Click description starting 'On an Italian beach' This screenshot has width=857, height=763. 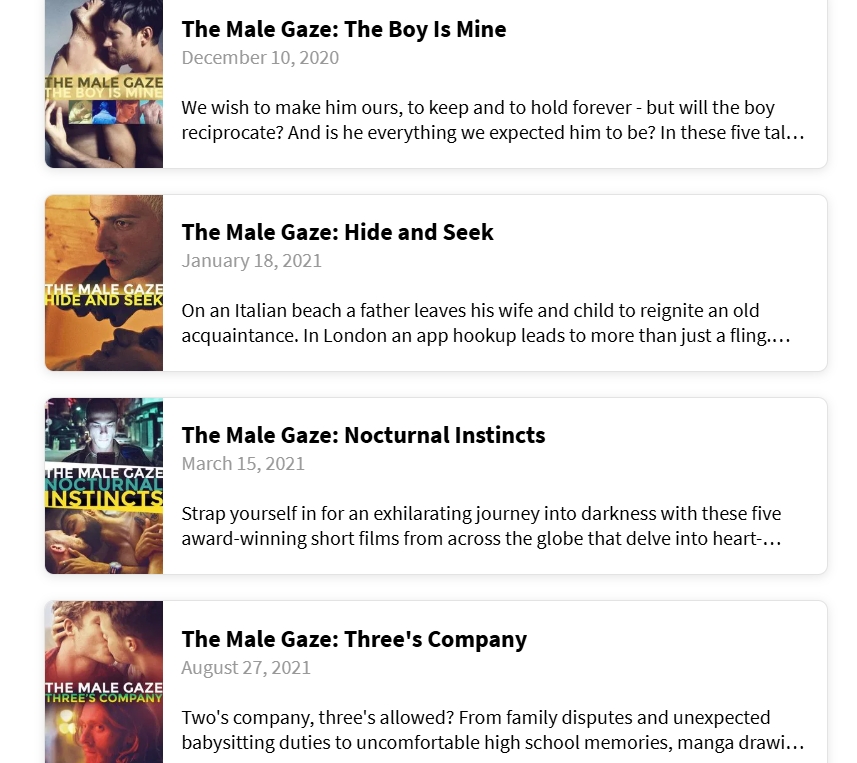pos(486,323)
